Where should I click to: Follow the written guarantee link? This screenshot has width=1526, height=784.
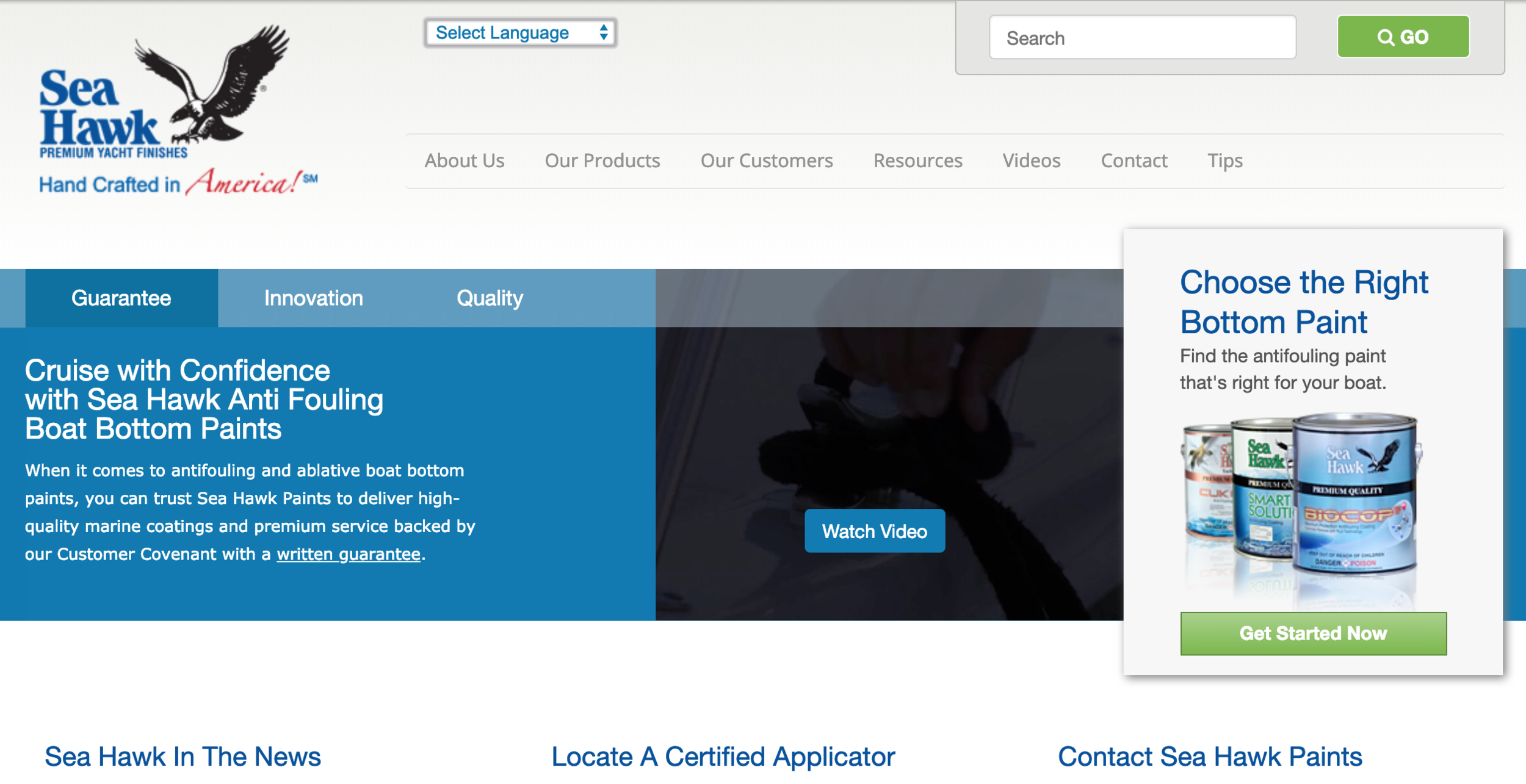tap(349, 555)
